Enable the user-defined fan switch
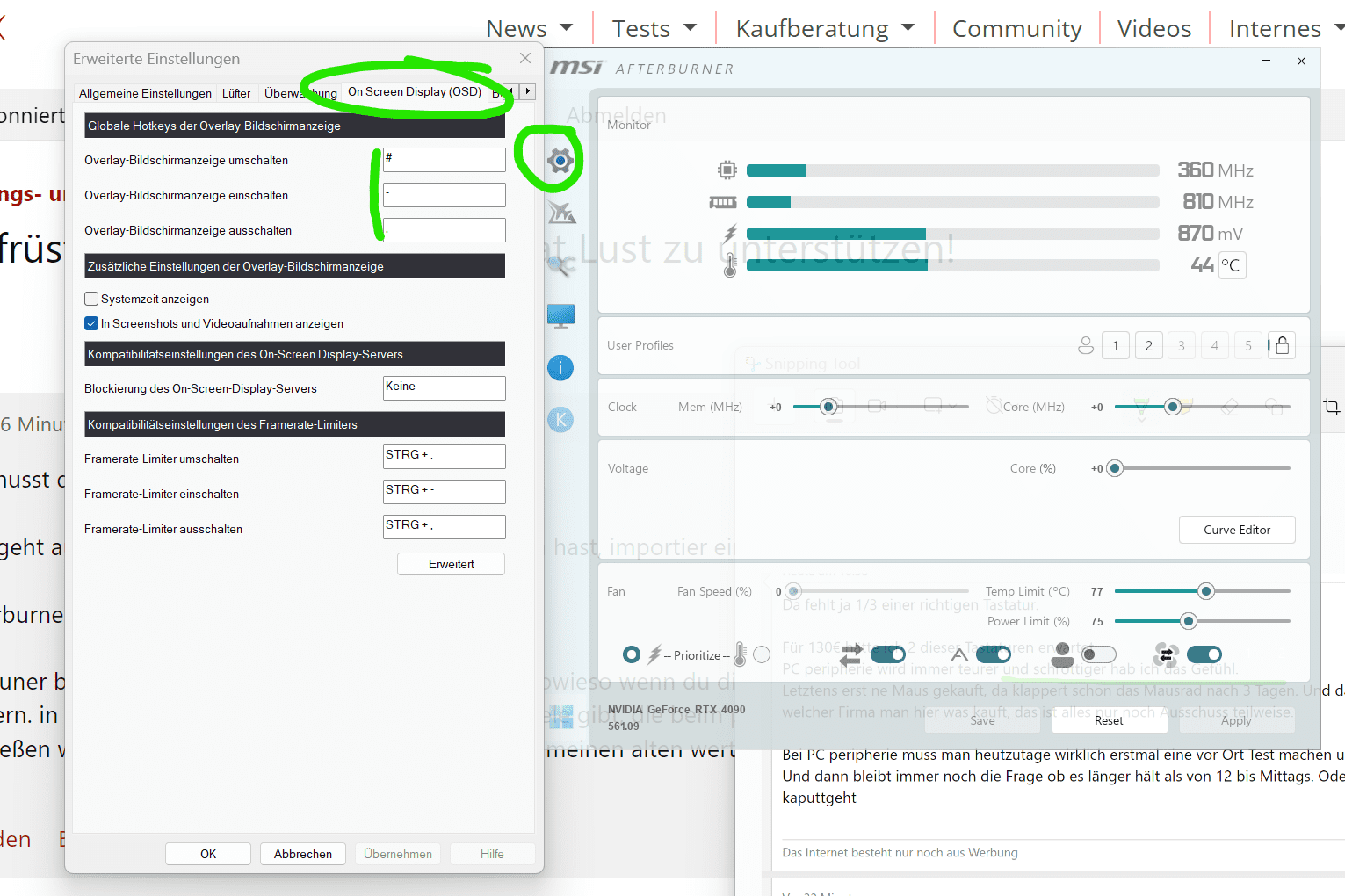 pos(1099,654)
